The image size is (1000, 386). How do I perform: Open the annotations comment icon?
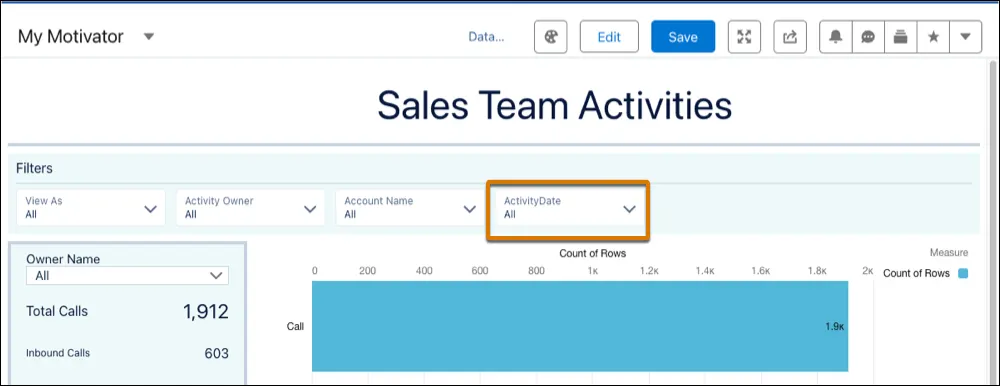(x=868, y=37)
